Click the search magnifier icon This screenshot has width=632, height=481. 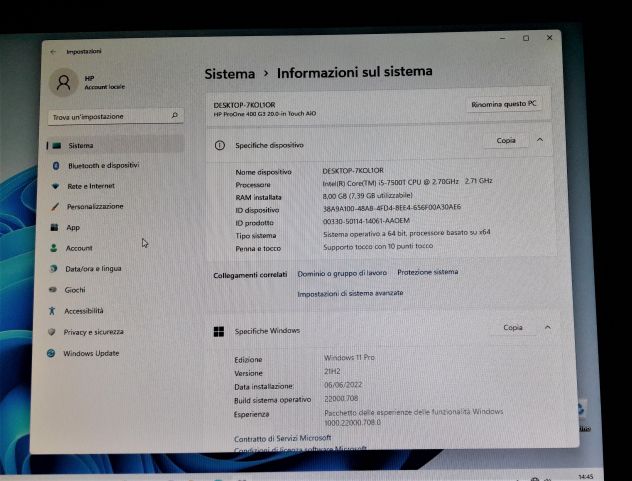click(x=175, y=115)
